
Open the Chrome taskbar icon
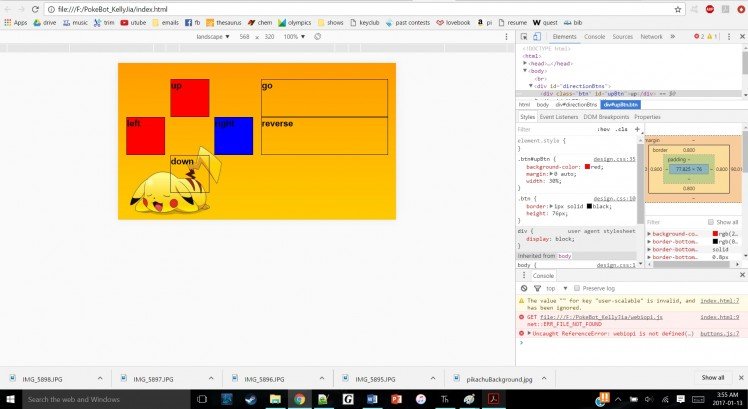[x=299, y=399]
